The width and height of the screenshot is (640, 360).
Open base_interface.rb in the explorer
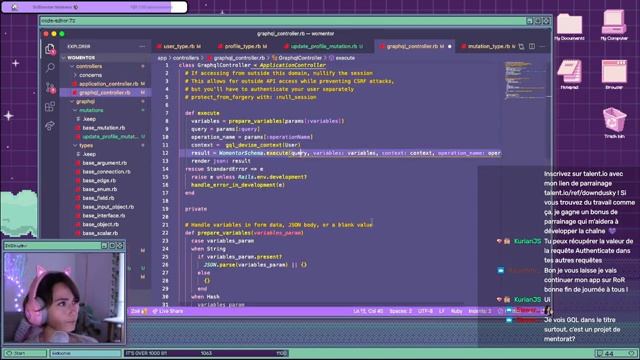[104, 216]
